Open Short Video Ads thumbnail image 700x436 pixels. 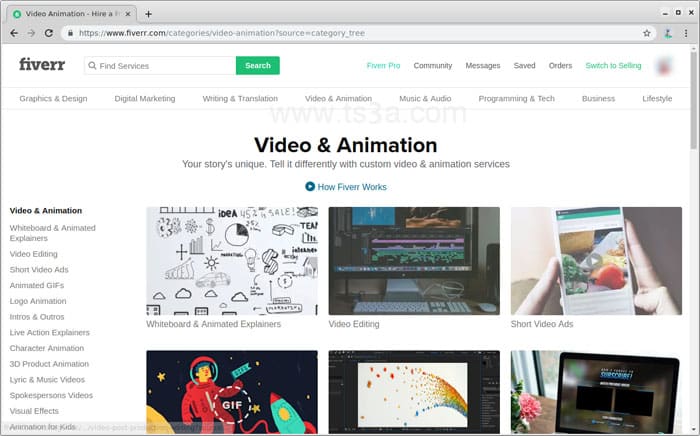pos(596,261)
